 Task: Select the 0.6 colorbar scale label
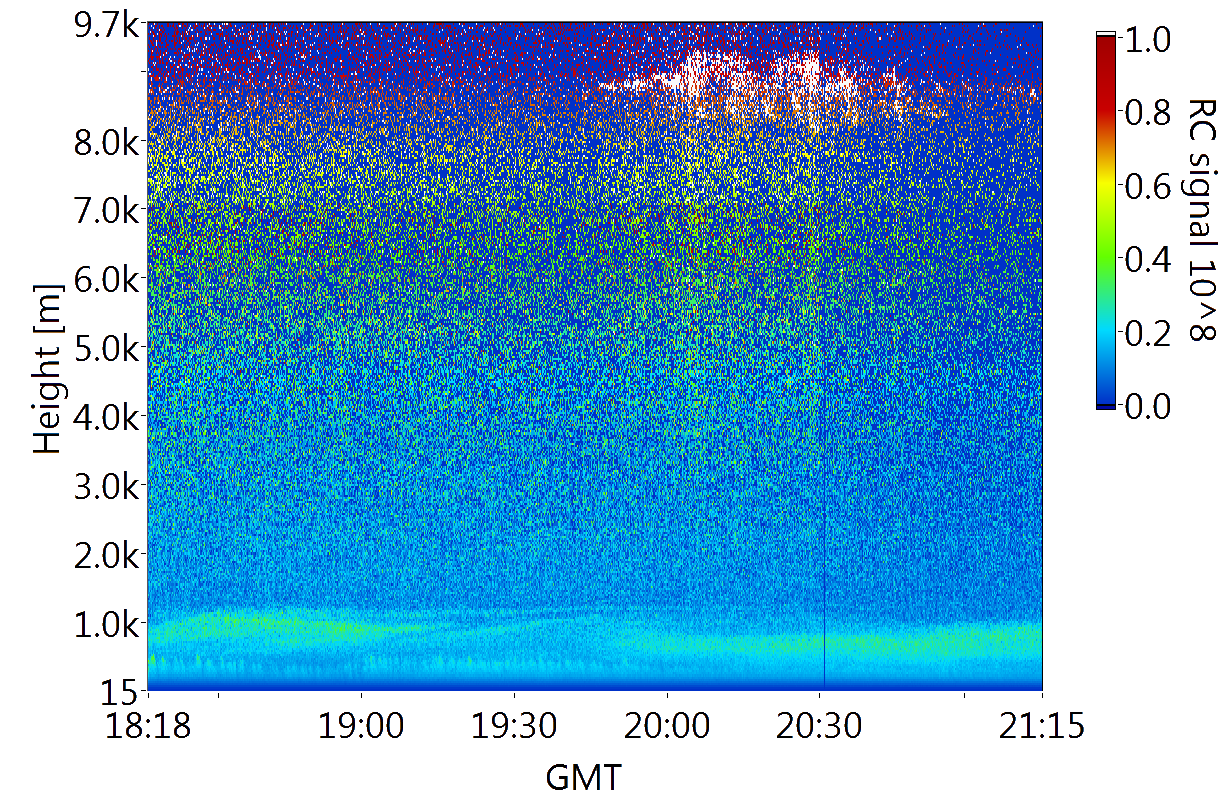[x=1146, y=186]
